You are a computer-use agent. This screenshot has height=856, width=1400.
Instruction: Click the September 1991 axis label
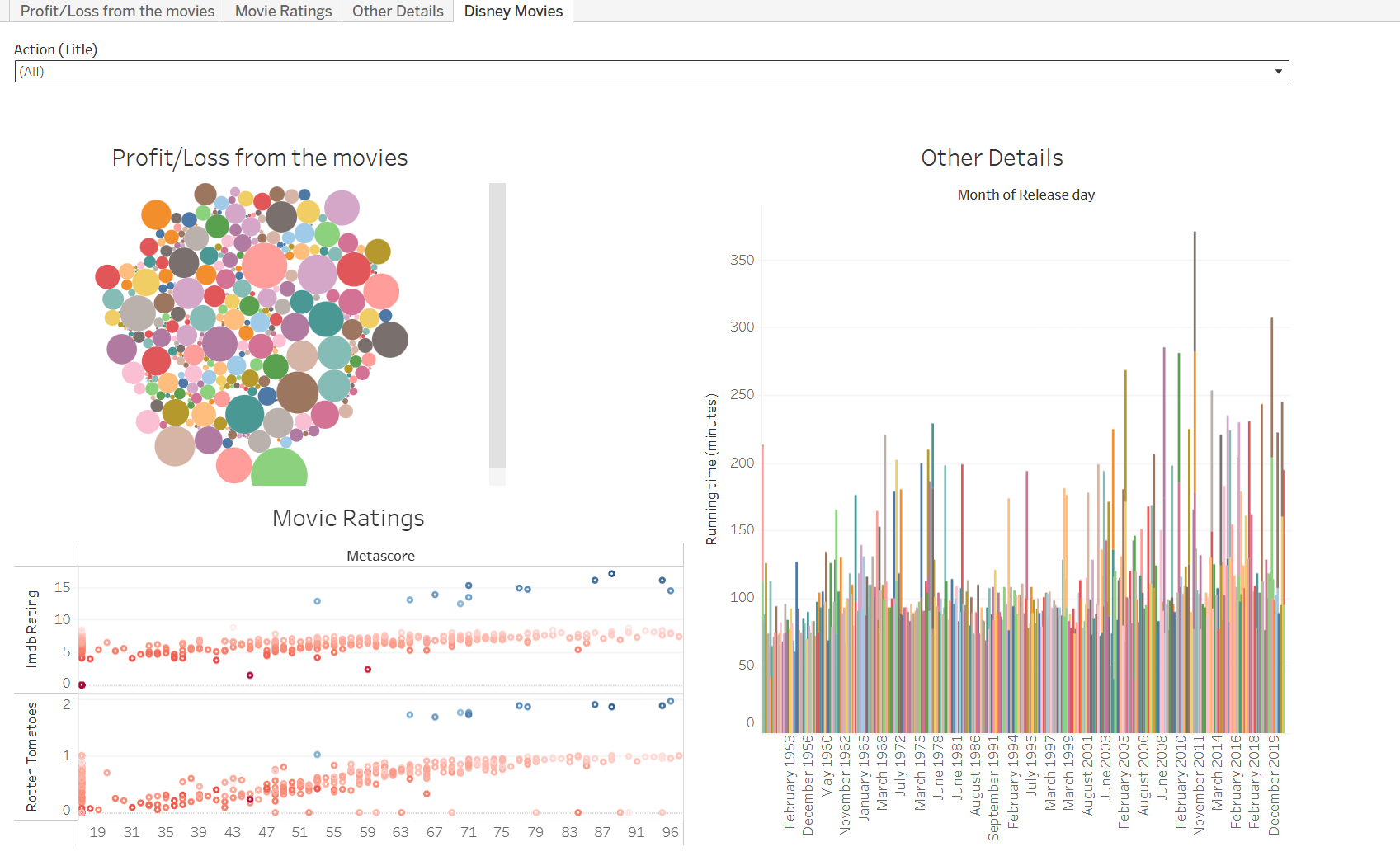[992, 788]
